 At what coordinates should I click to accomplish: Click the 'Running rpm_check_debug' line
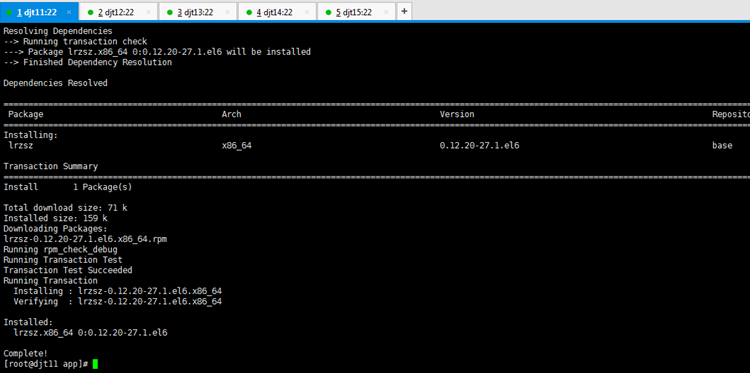tap(60, 250)
